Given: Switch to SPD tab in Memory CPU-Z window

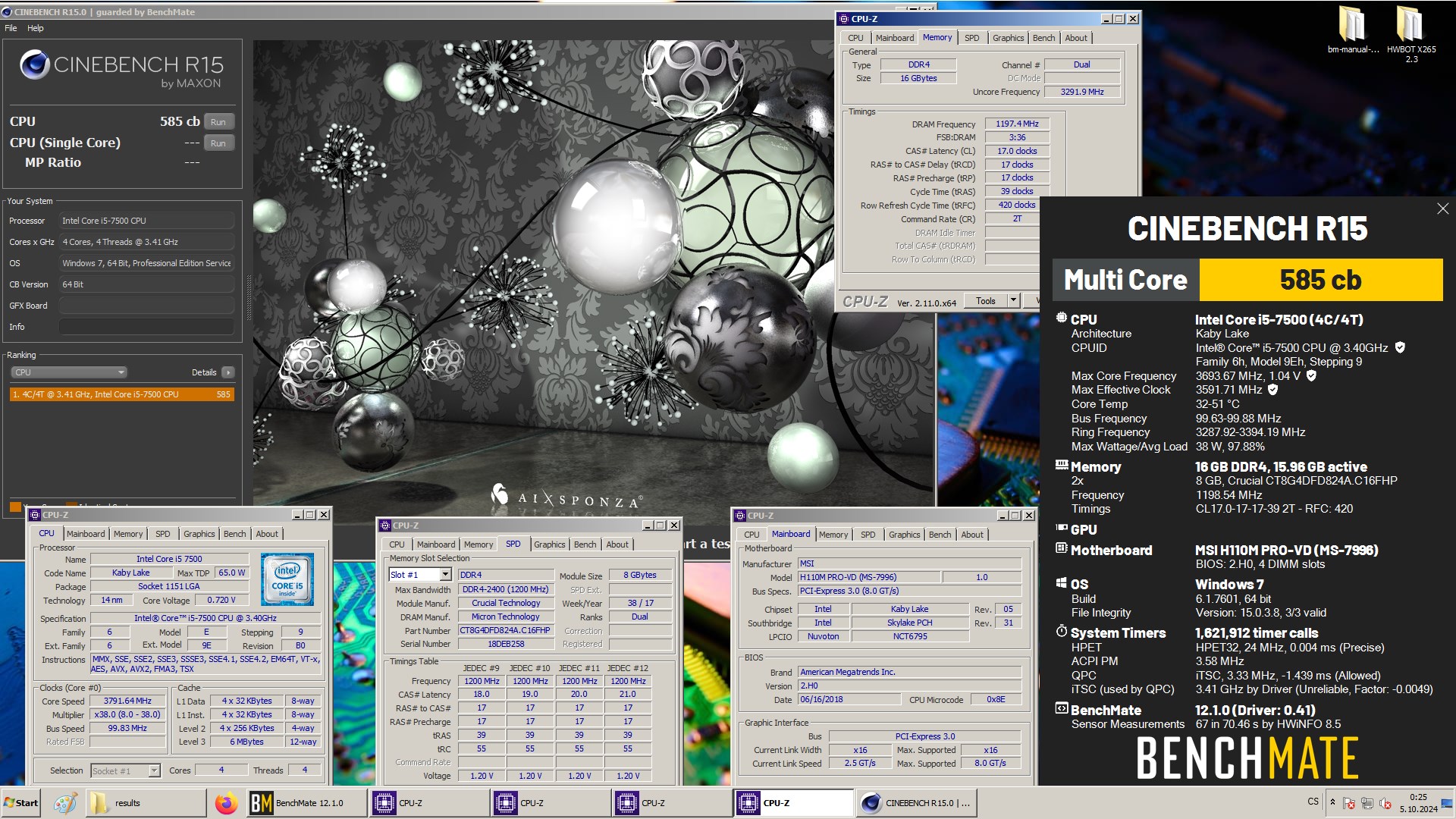Looking at the screenshot, I should click(971, 38).
